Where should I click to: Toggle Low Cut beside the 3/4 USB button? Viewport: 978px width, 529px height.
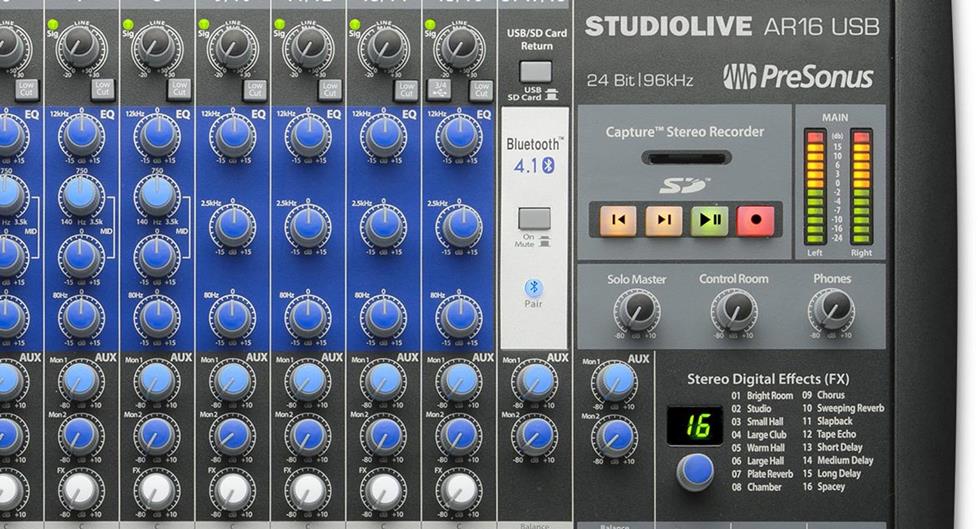pyautogui.click(x=481, y=90)
